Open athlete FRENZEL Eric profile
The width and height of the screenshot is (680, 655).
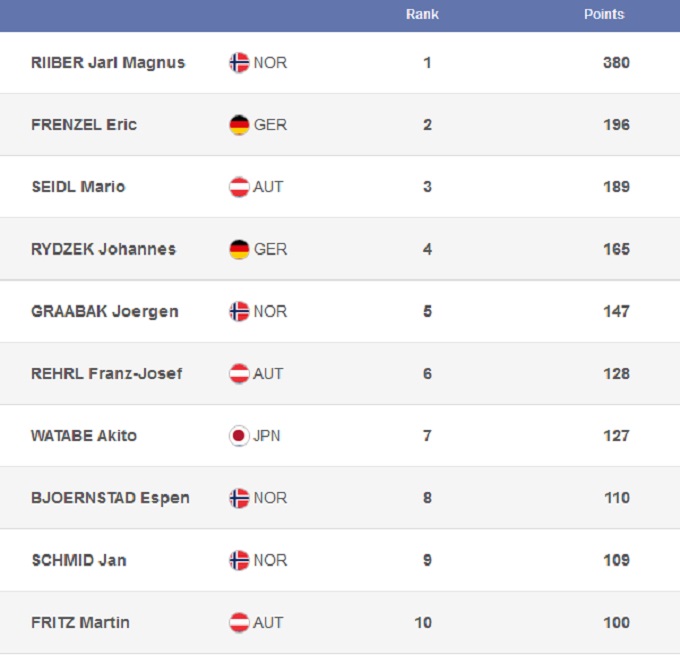click(x=84, y=125)
